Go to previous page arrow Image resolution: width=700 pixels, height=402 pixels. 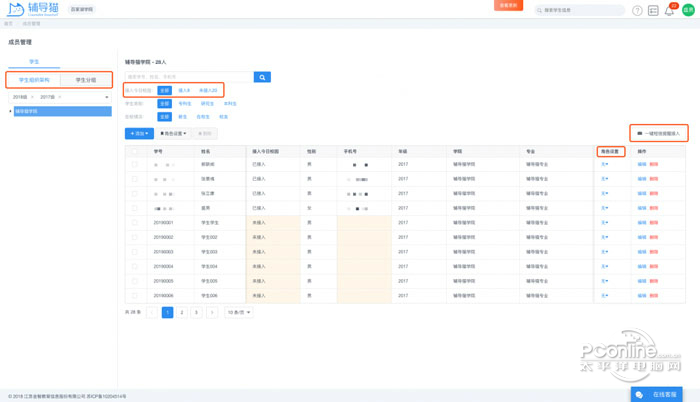tap(152, 312)
